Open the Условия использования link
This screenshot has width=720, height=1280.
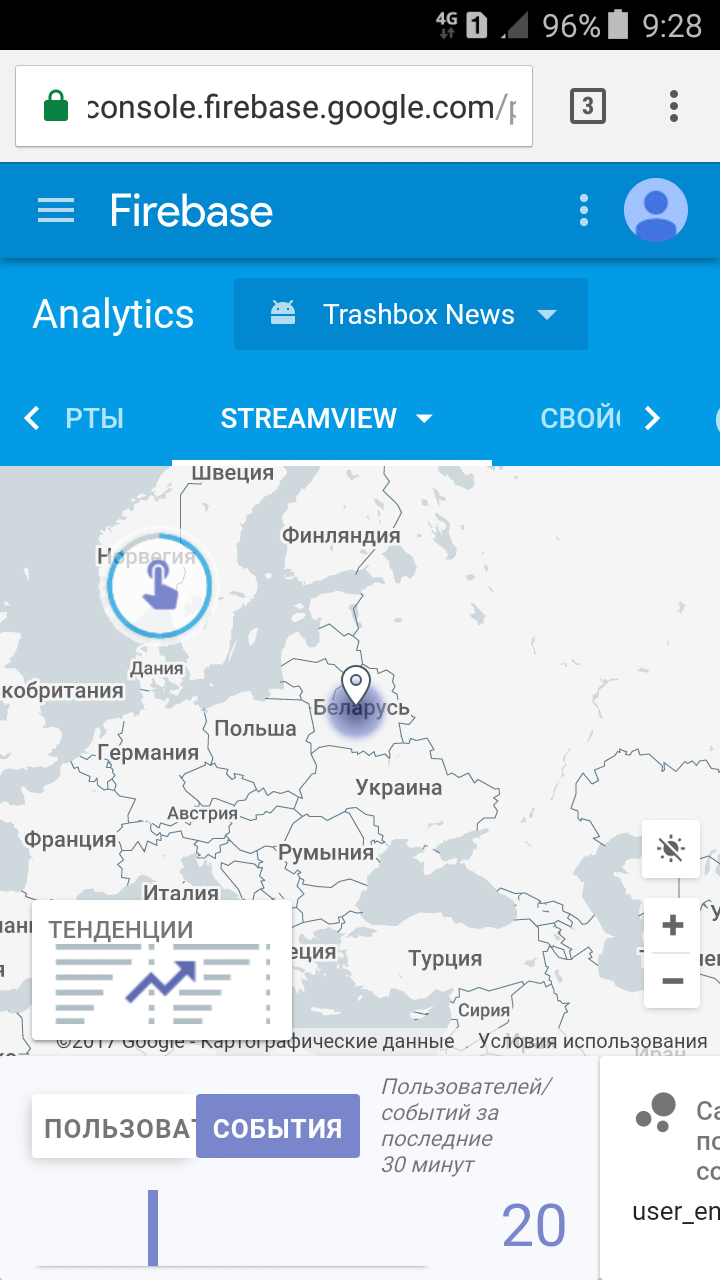click(593, 1041)
